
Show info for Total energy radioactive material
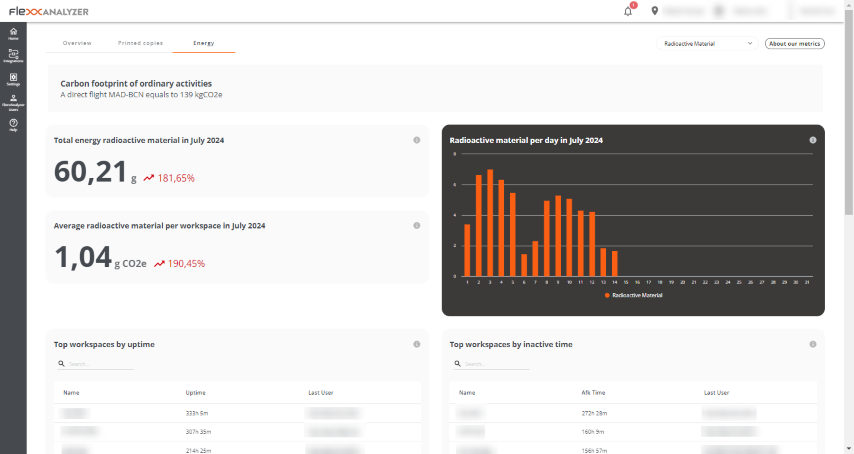[x=417, y=140]
